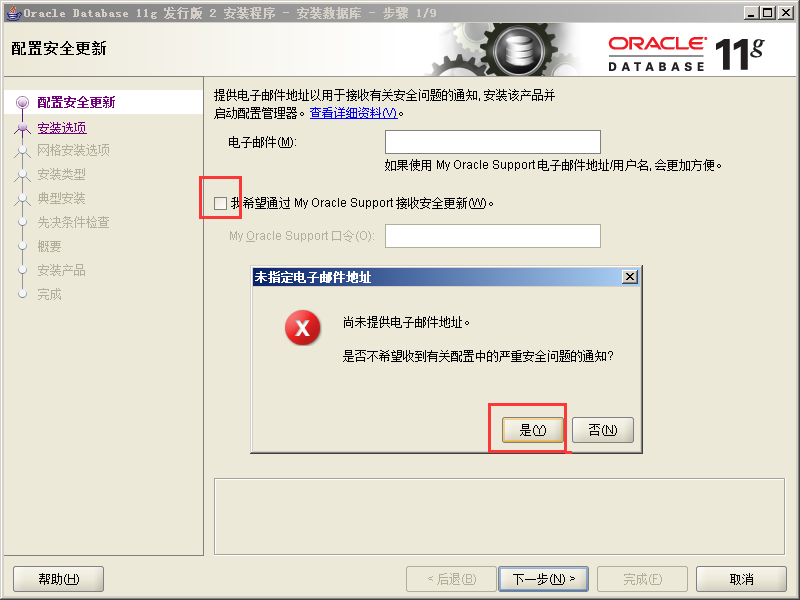The image size is (800, 600).
Task: Click the 配置安全更新 step bullet icon
Action: (x=22, y=103)
